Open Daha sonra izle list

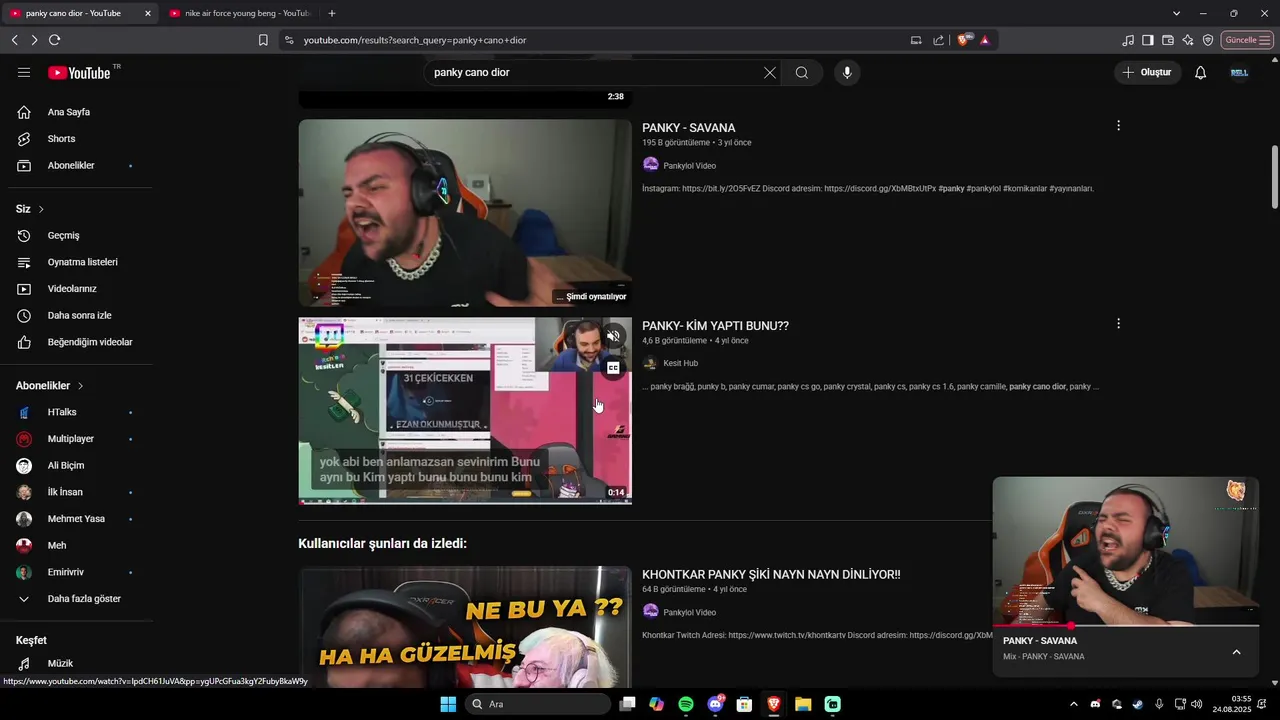click(x=80, y=315)
